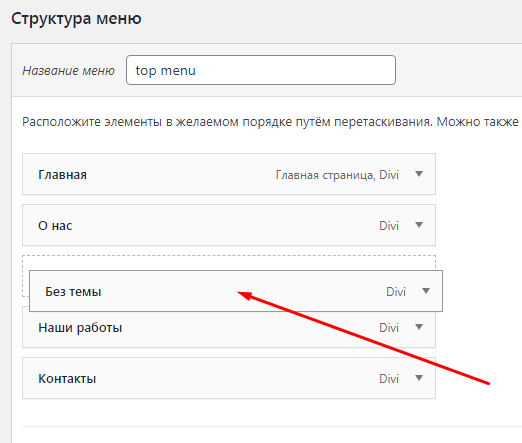Click the Divi label on О нас item
522x443 pixels.
pos(389,226)
